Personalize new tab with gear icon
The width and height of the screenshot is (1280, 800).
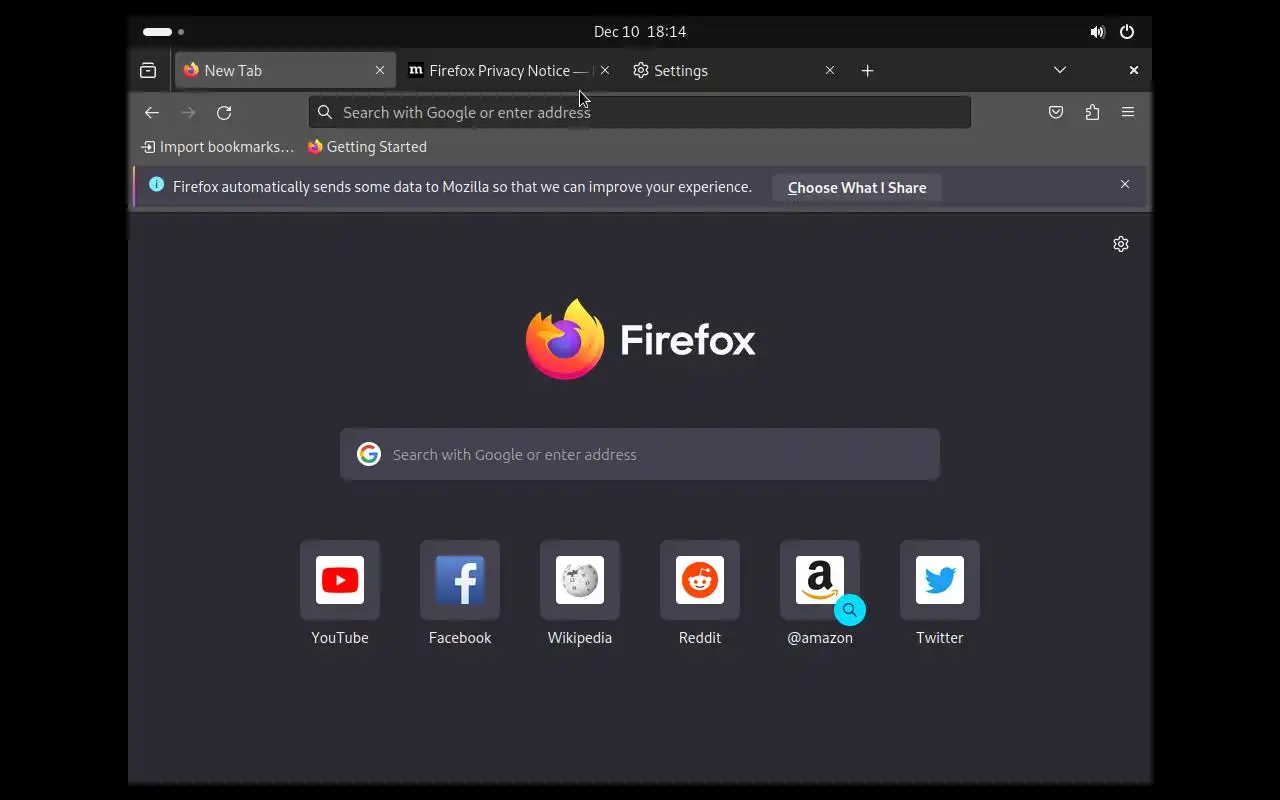[x=1121, y=244]
